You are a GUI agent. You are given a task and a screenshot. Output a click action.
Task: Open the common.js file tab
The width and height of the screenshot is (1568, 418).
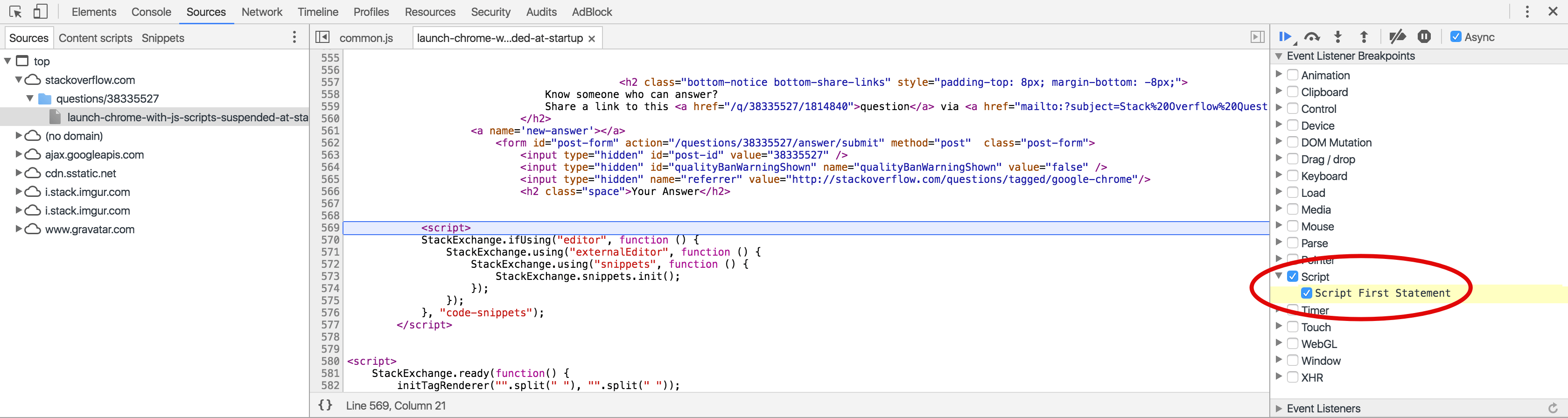[x=366, y=38]
